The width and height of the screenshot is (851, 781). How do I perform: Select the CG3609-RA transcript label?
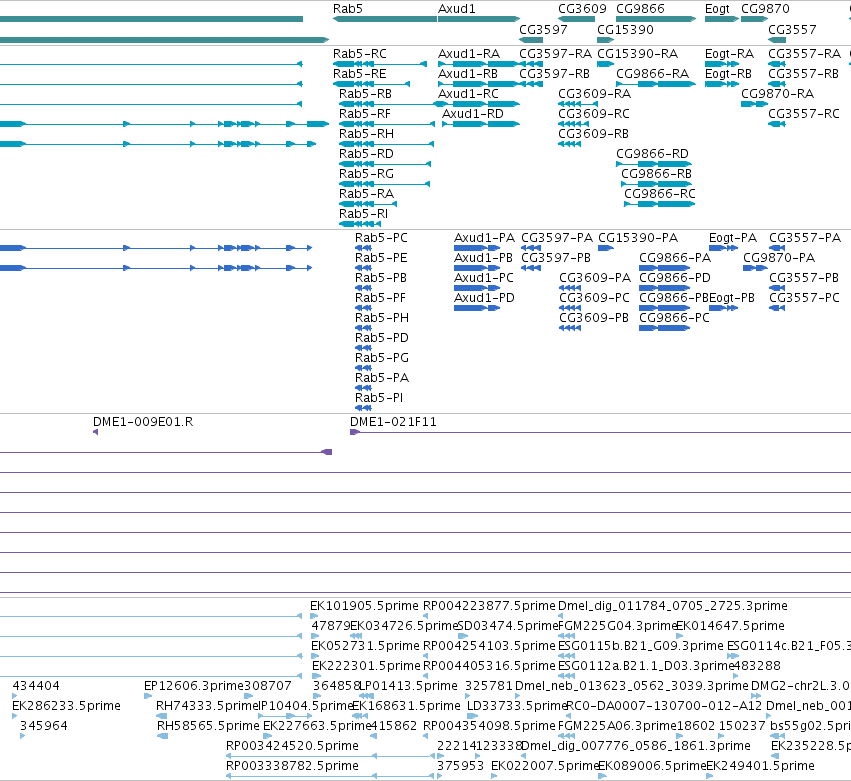[594, 94]
